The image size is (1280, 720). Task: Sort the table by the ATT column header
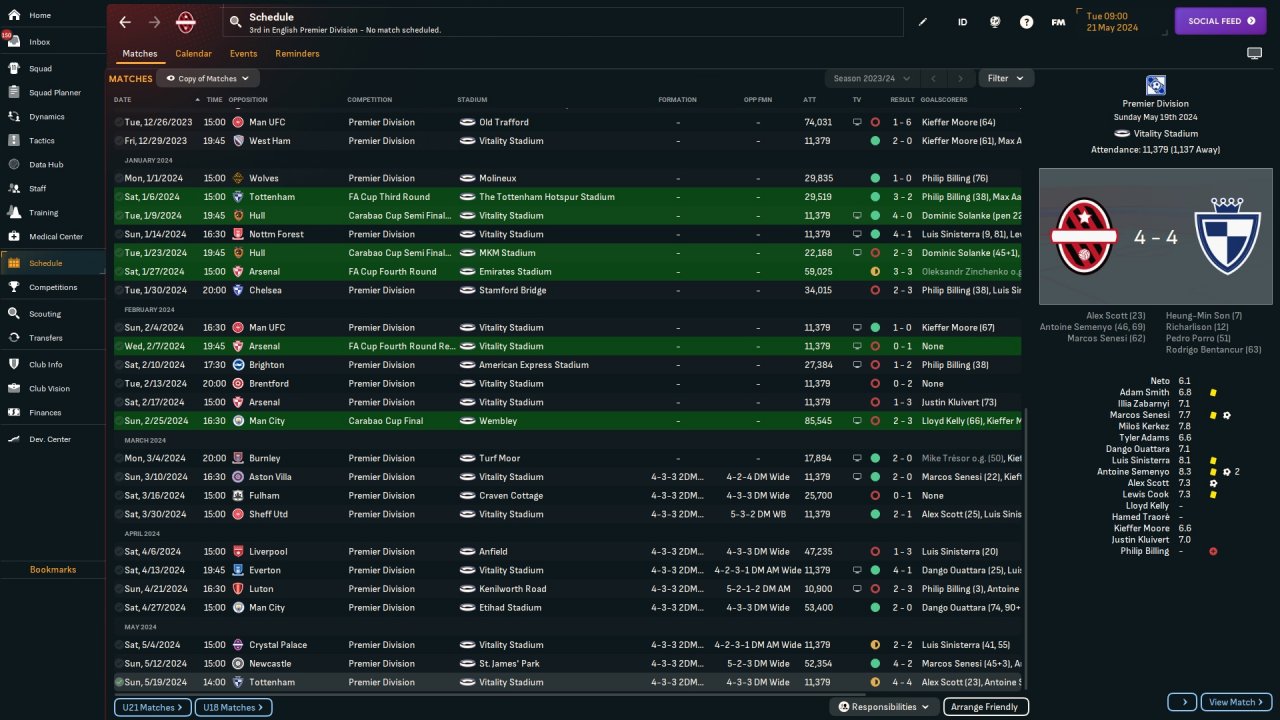[809, 100]
